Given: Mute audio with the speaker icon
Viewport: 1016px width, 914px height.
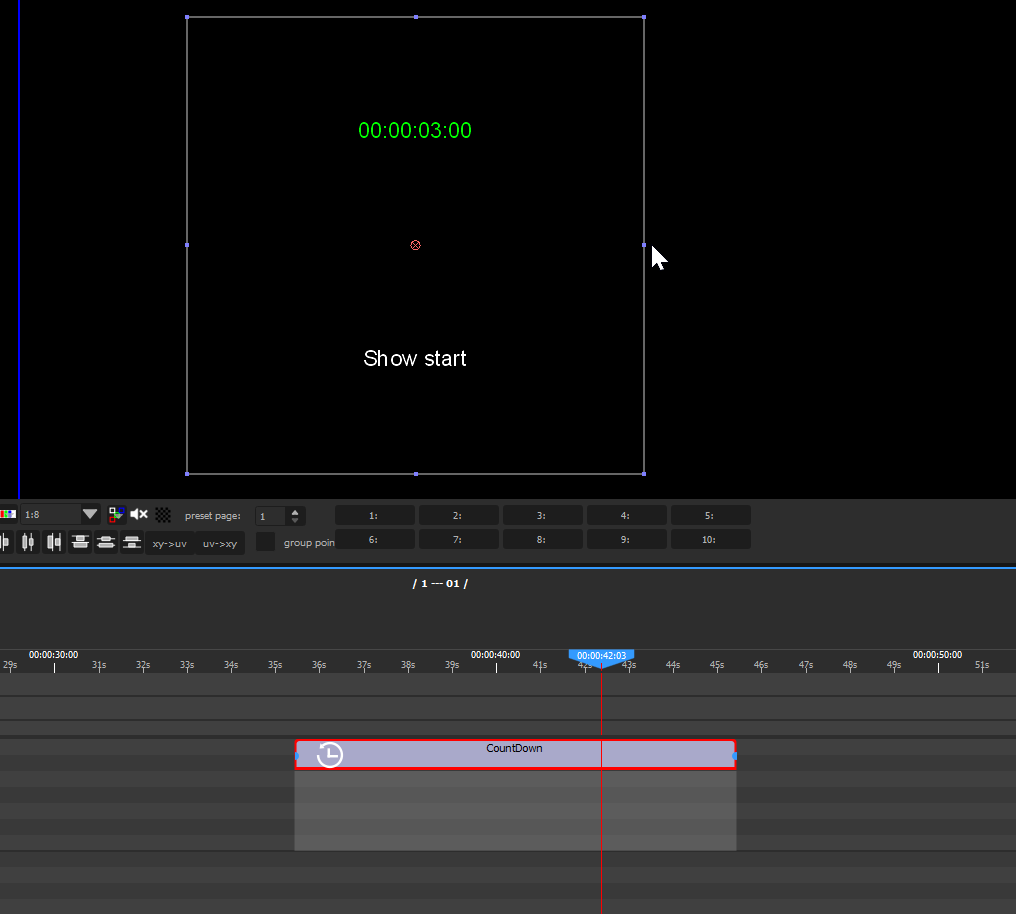Looking at the screenshot, I should 139,515.
